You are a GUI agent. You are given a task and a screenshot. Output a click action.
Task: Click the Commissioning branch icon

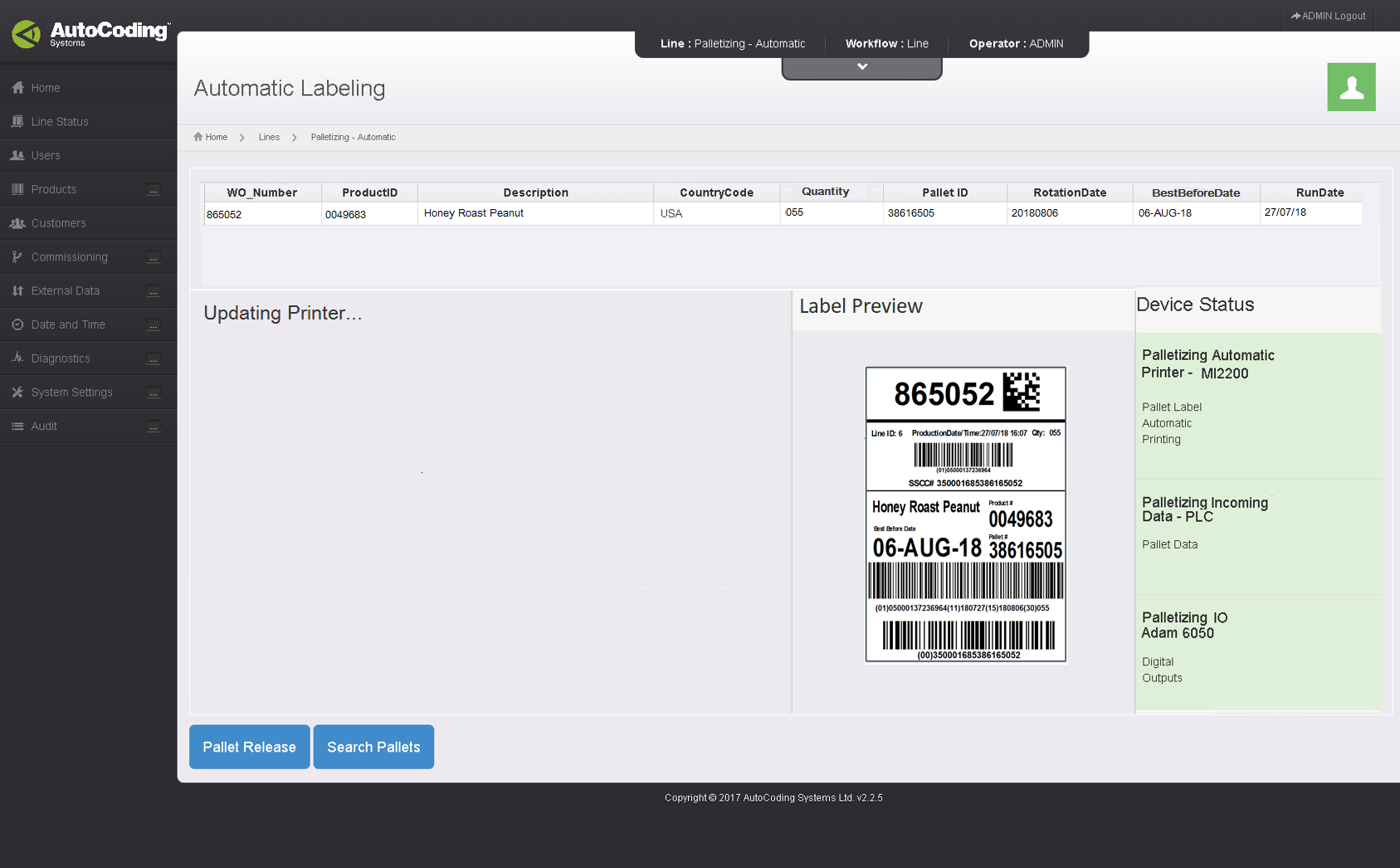tap(18, 256)
